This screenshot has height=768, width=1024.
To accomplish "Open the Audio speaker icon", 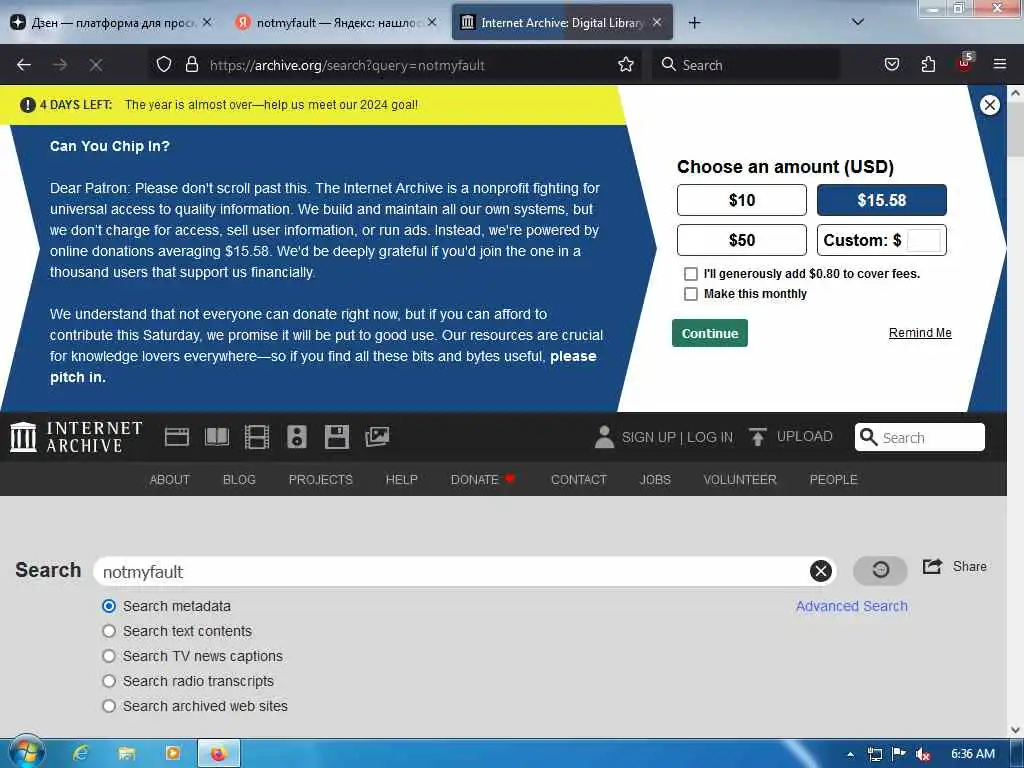I will pyautogui.click(x=296, y=437).
